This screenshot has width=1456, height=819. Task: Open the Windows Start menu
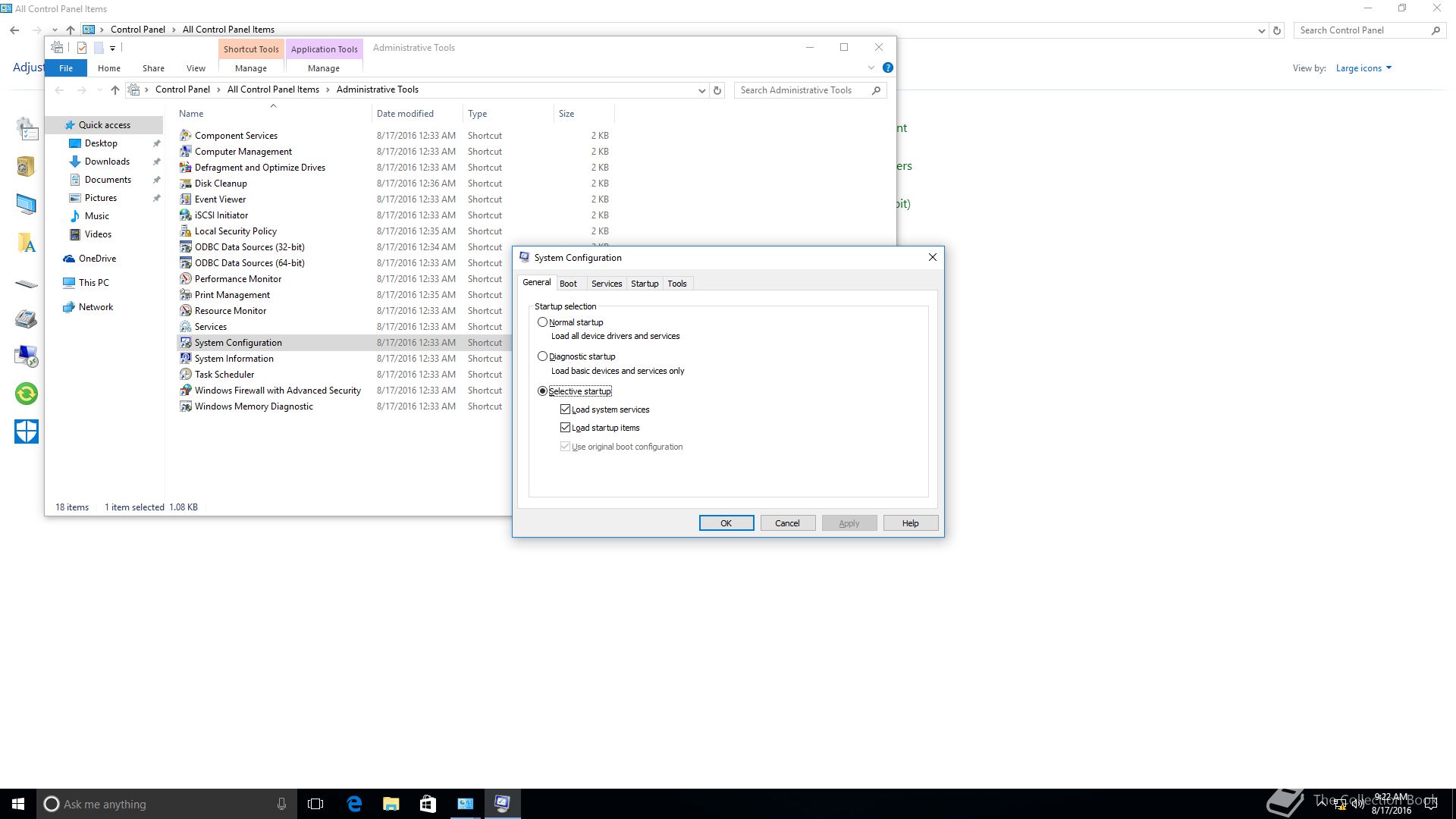pyautogui.click(x=18, y=804)
